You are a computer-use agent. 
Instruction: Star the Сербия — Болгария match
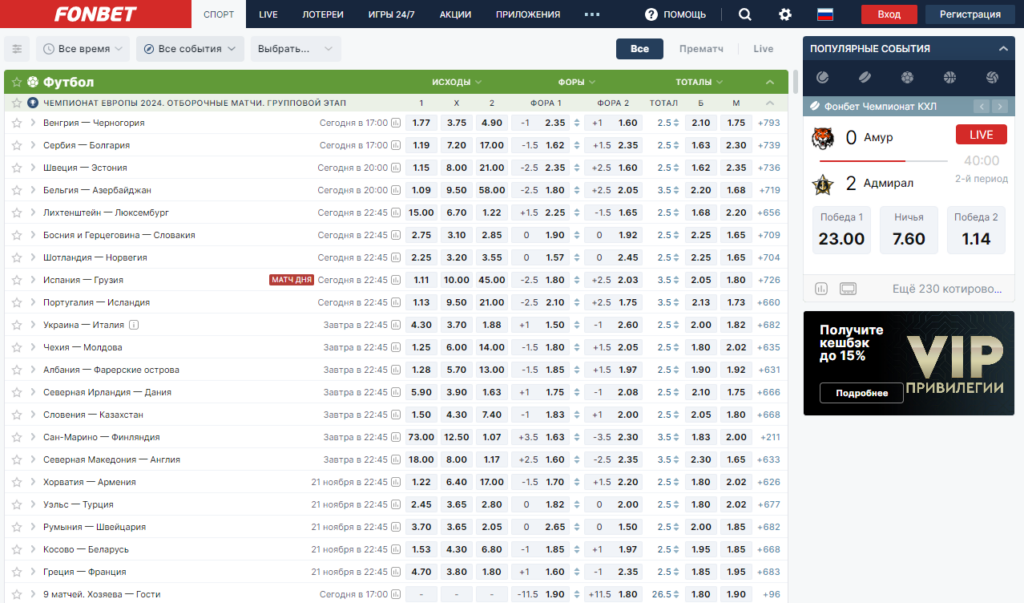[x=16, y=145]
